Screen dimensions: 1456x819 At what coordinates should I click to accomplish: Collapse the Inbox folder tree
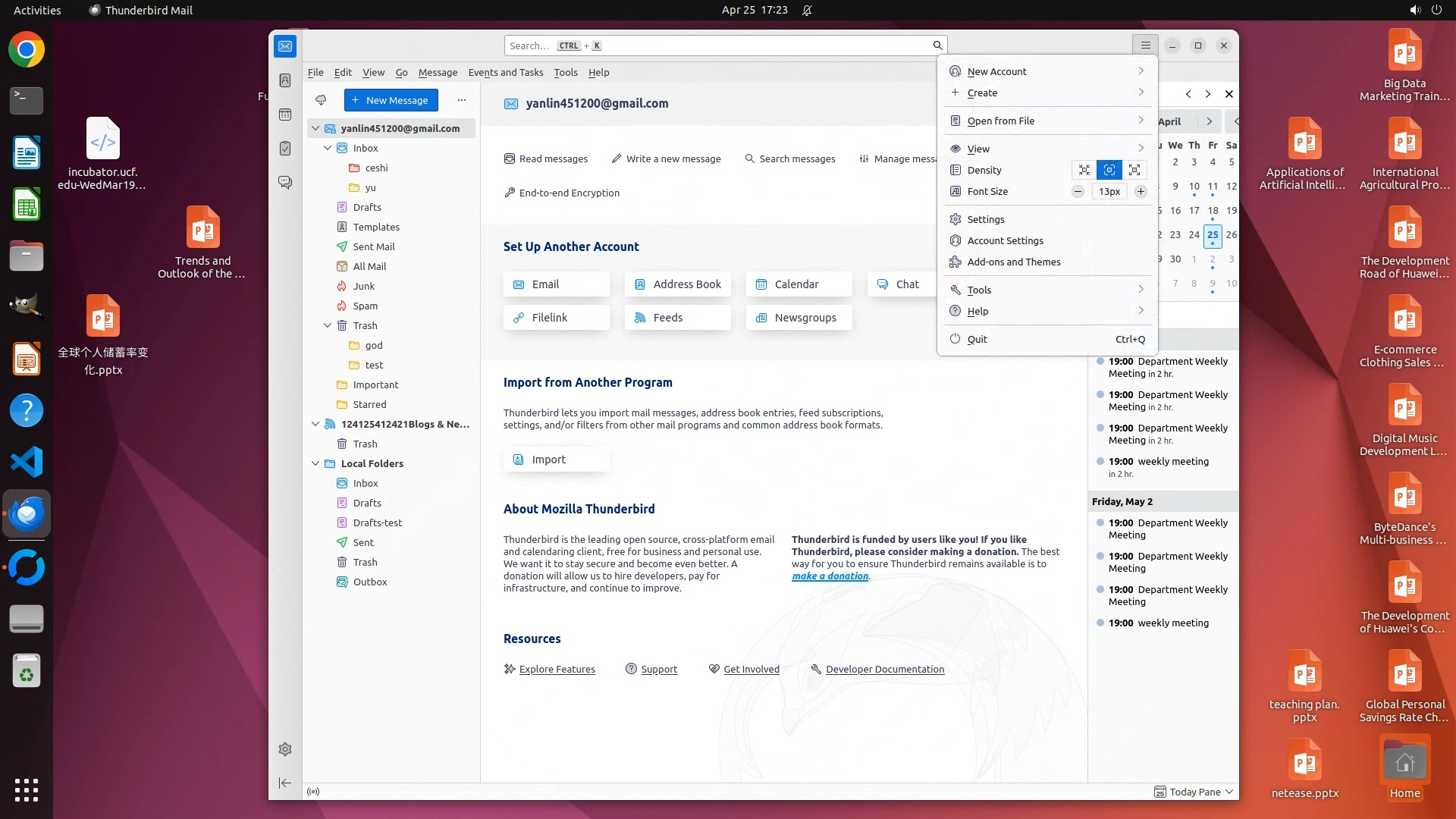point(328,148)
